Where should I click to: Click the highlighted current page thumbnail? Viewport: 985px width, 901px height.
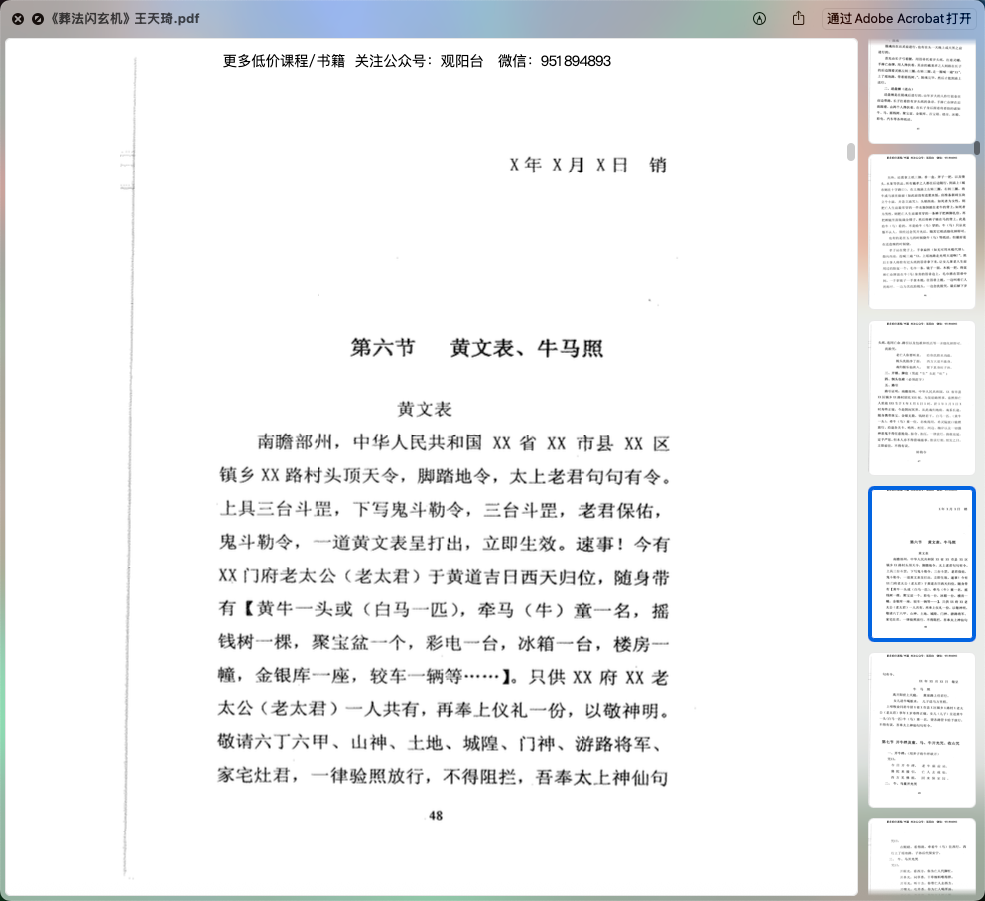click(921, 564)
